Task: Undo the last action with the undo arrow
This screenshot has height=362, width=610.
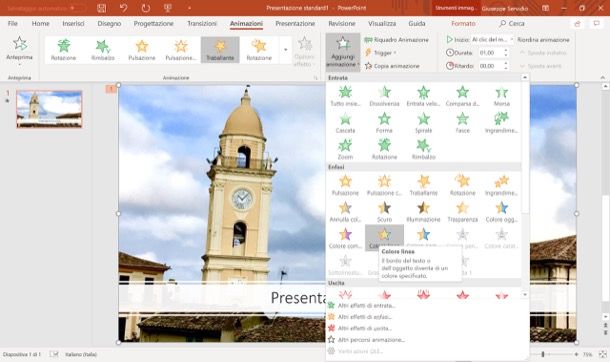Action: [123, 8]
